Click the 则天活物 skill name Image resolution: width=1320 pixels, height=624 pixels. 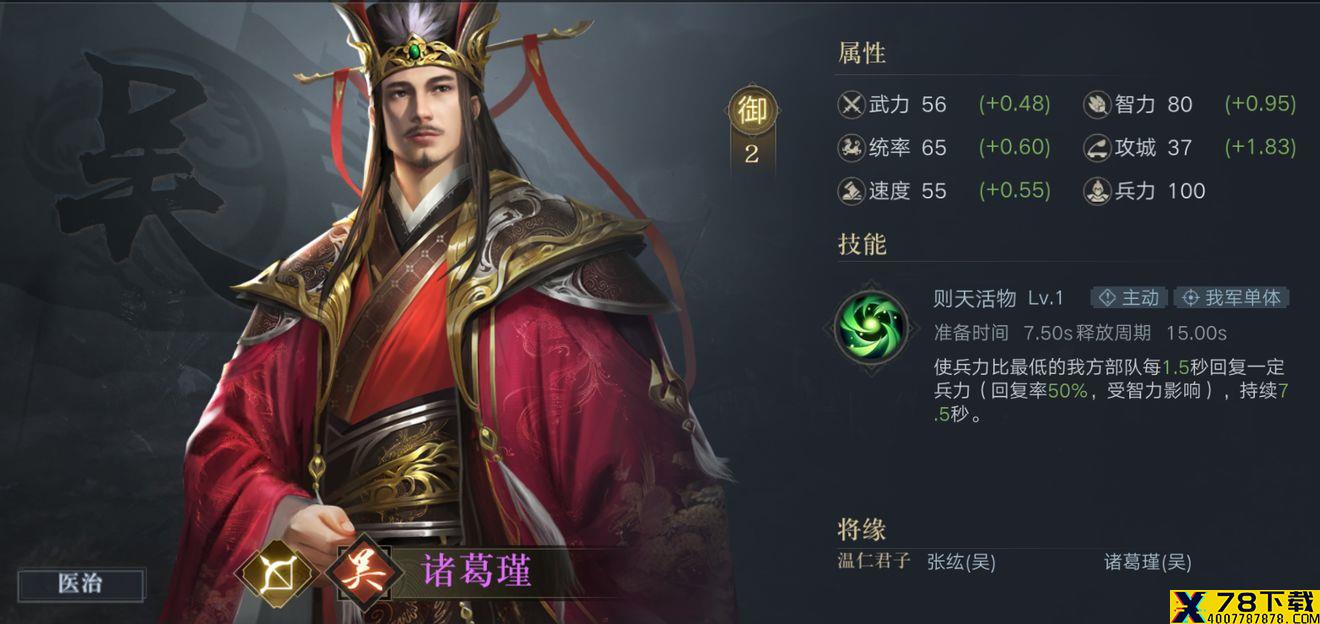click(x=974, y=298)
